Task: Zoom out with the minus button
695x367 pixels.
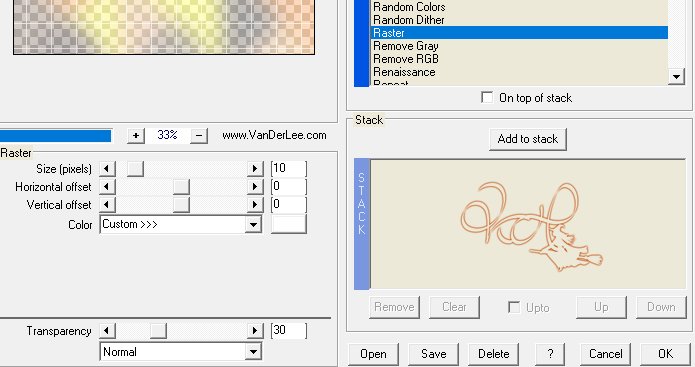Action: [199, 136]
